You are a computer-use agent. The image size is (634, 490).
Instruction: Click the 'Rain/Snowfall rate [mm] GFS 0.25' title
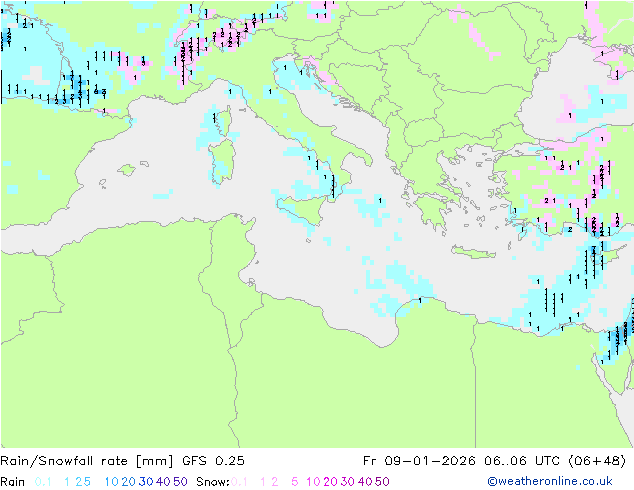coord(122,461)
